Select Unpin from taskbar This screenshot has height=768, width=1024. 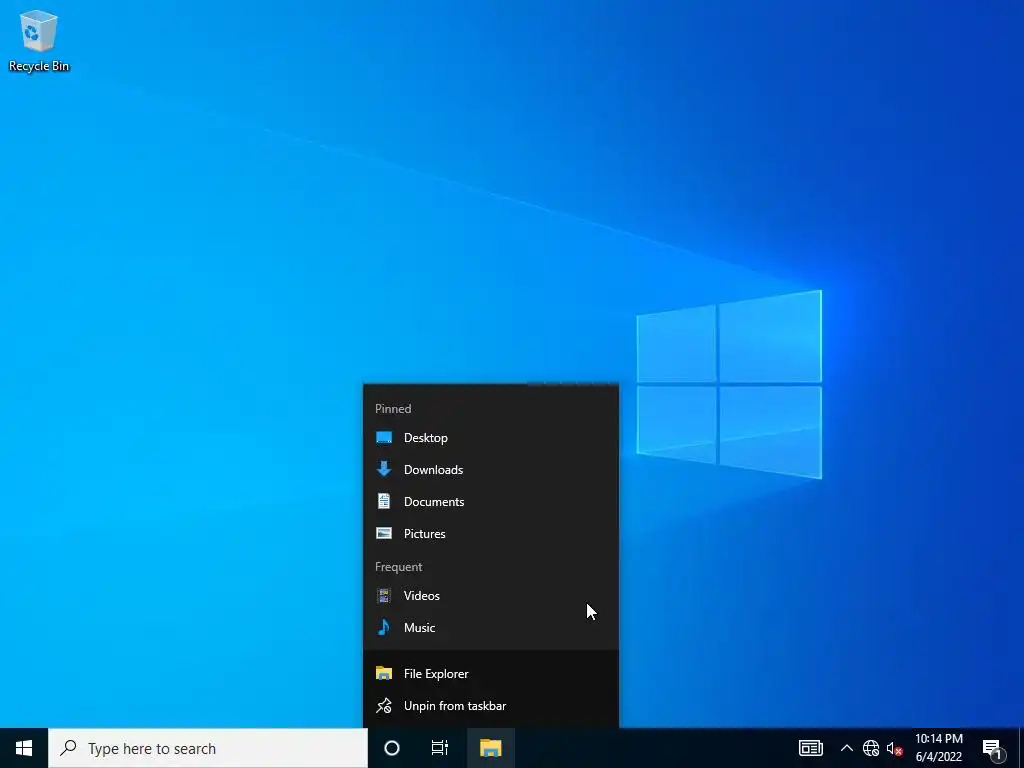(x=490, y=705)
